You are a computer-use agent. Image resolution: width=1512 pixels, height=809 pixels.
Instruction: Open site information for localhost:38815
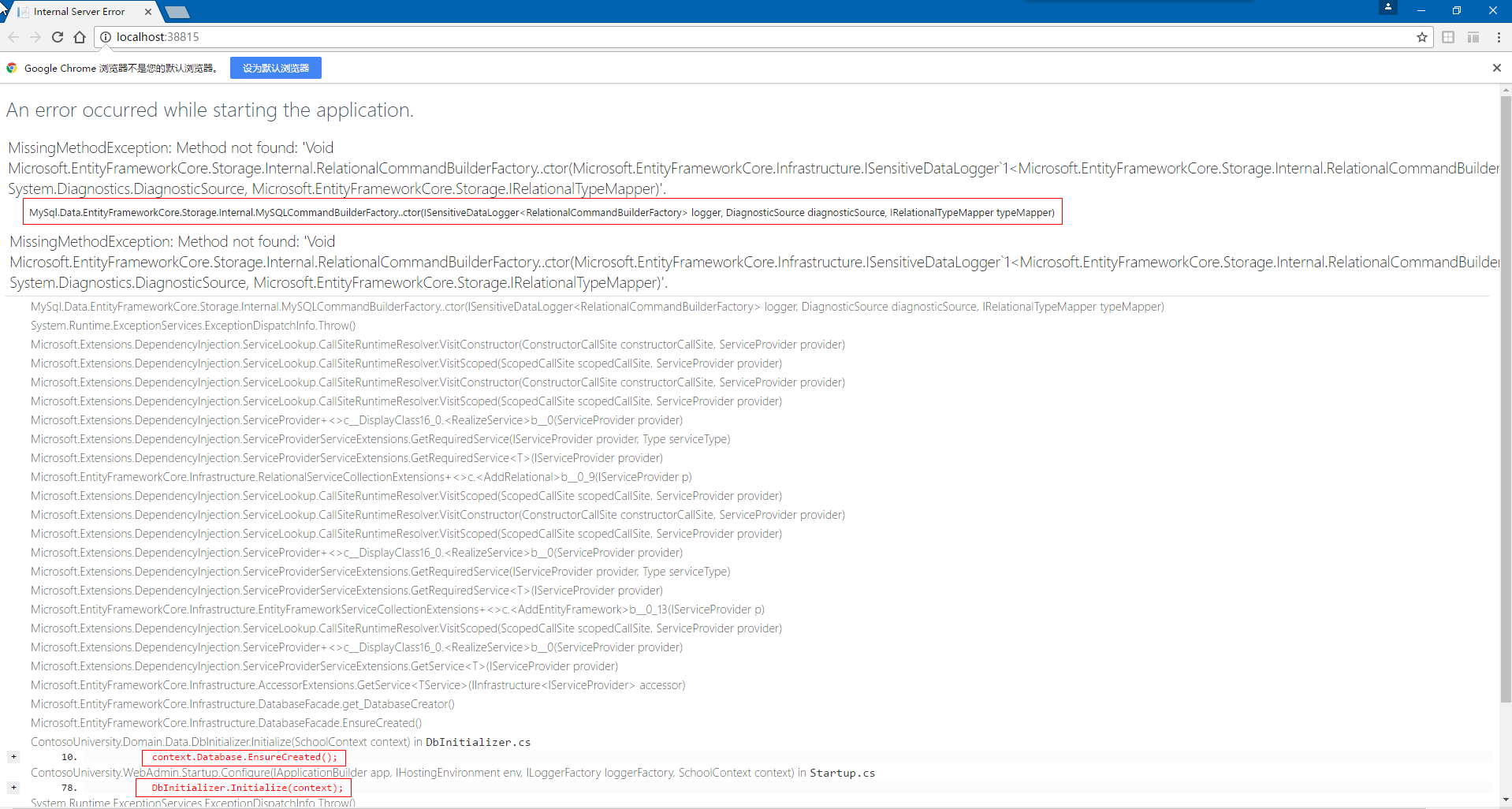[x=105, y=37]
